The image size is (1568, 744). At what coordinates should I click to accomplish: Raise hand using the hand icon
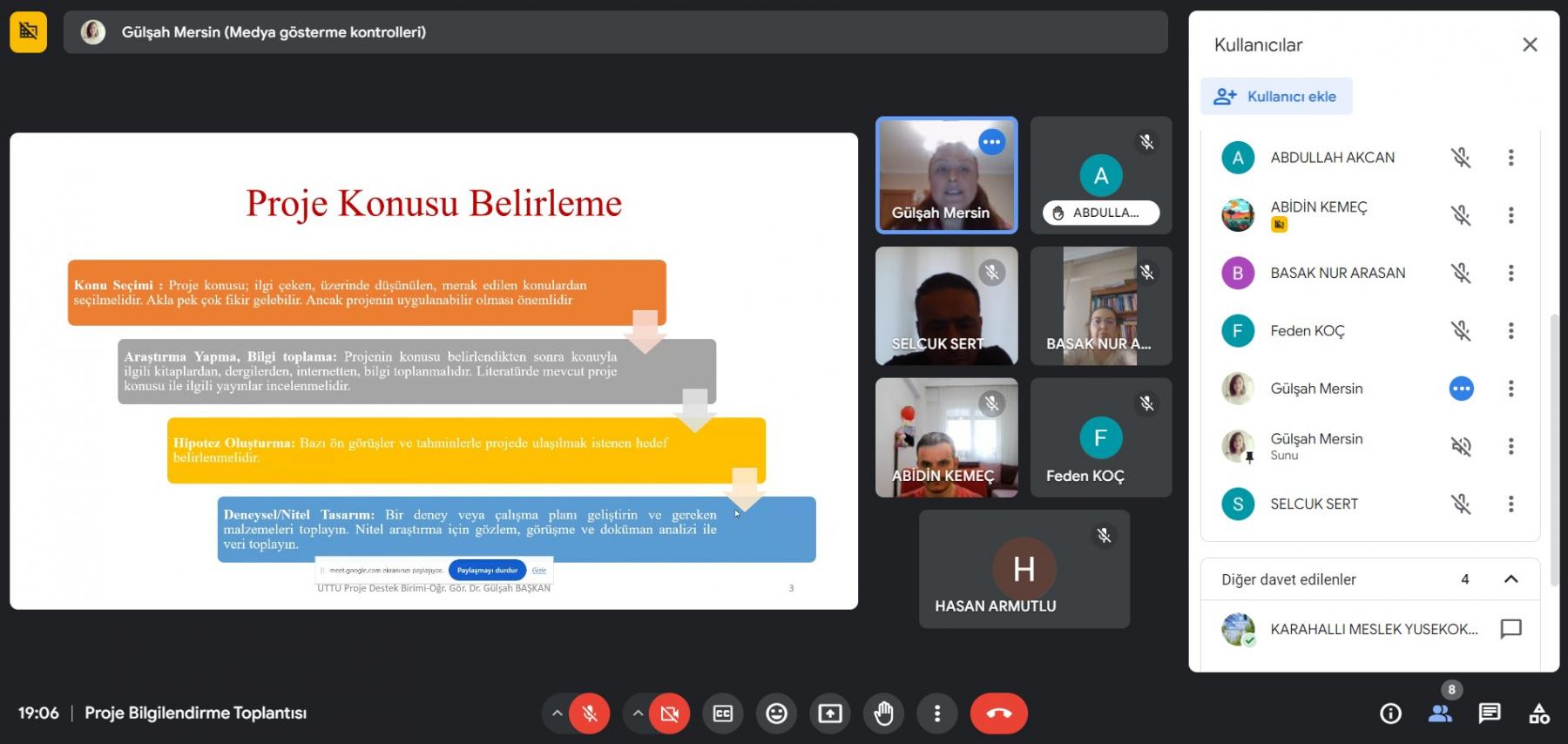(x=883, y=714)
